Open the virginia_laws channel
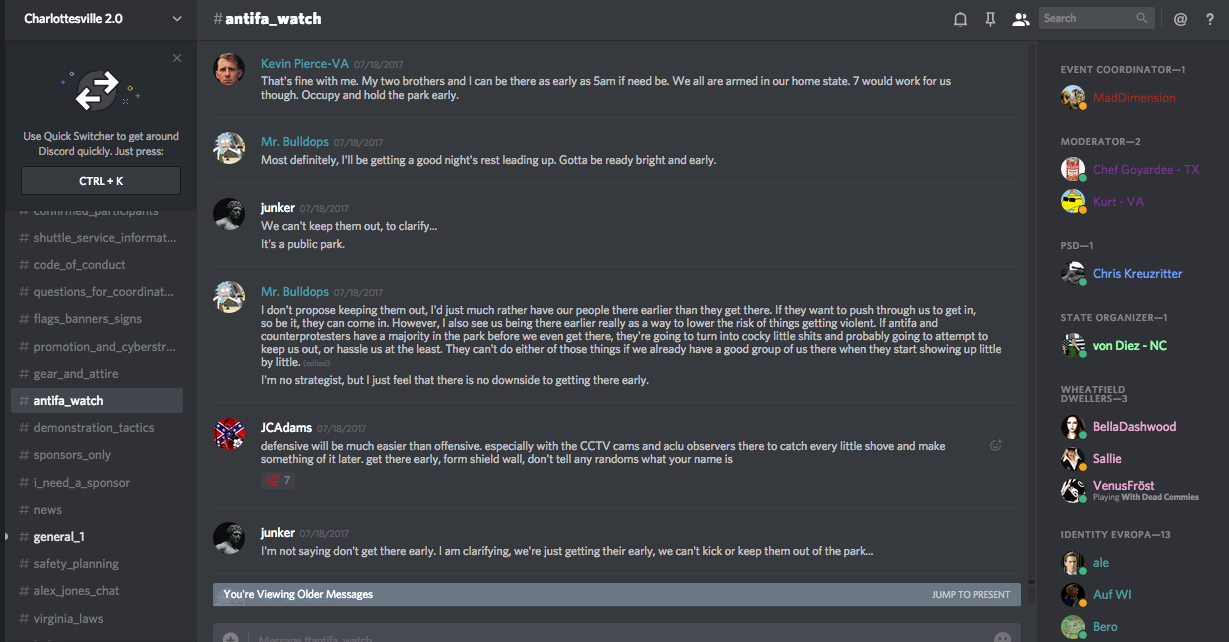The width and height of the screenshot is (1229, 642). coord(68,619)
